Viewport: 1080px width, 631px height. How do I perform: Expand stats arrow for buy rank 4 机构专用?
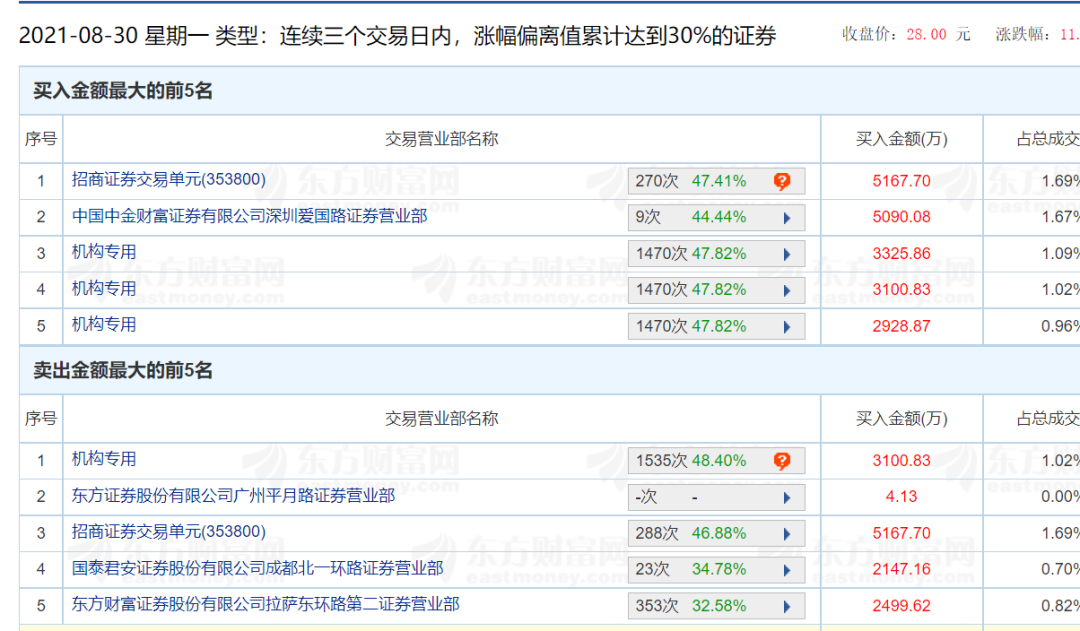coord(787,290)
